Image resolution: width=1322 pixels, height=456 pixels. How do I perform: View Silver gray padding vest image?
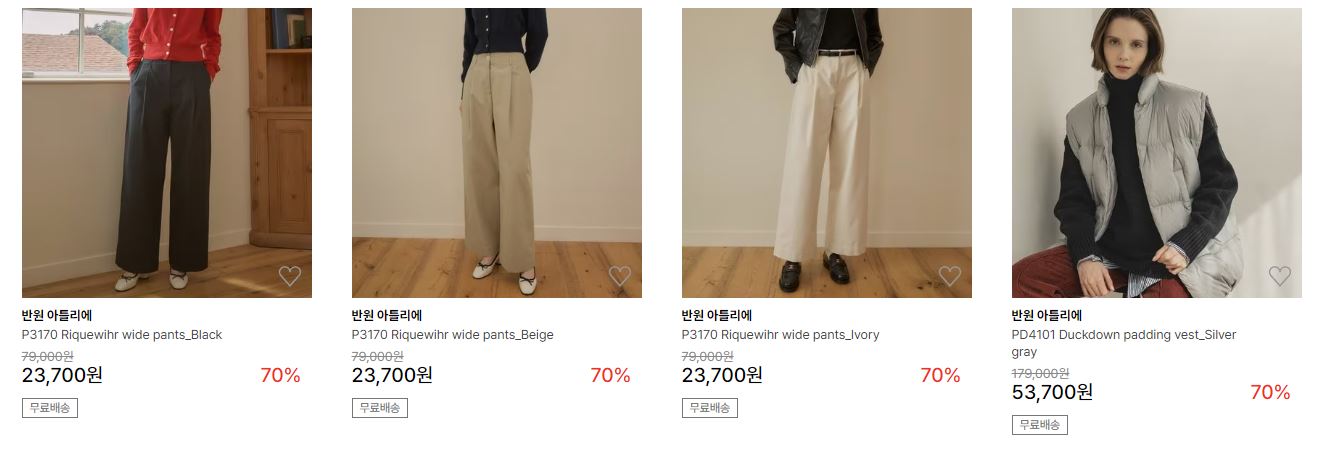[x=1157, y=153]
